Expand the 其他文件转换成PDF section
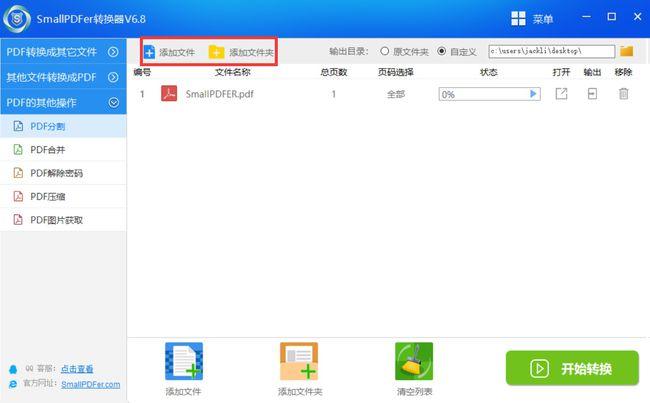The width and height of the screenshot is (650, 403). coord(63,77)
